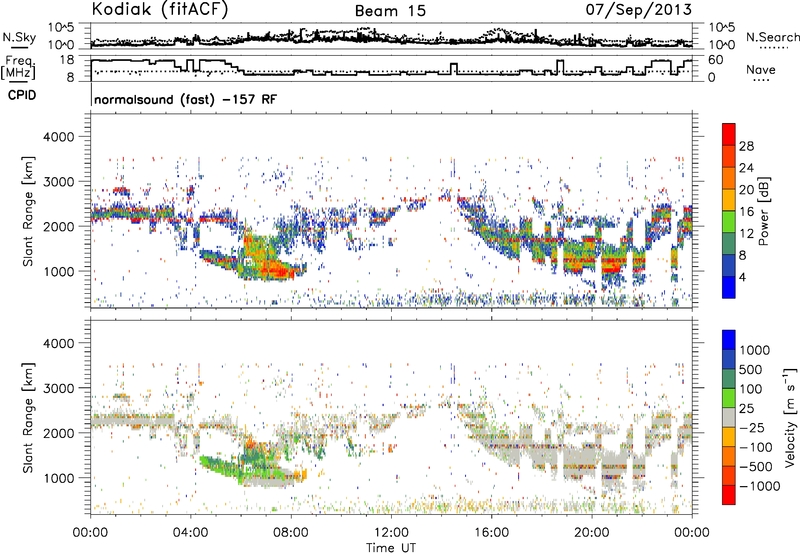Click the 'N.Search' legend label
Viewport: 800px width, 554px height.
click(772, 37)
